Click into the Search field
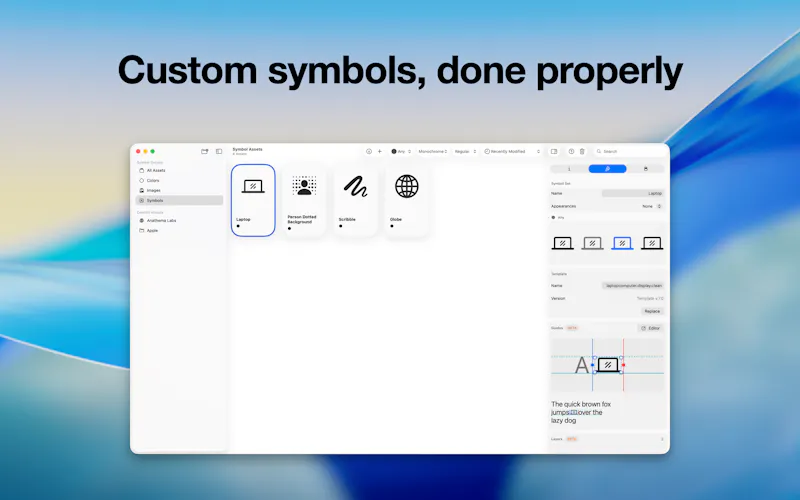The height and width of the screenshot is (500, 800). (630, 152)
